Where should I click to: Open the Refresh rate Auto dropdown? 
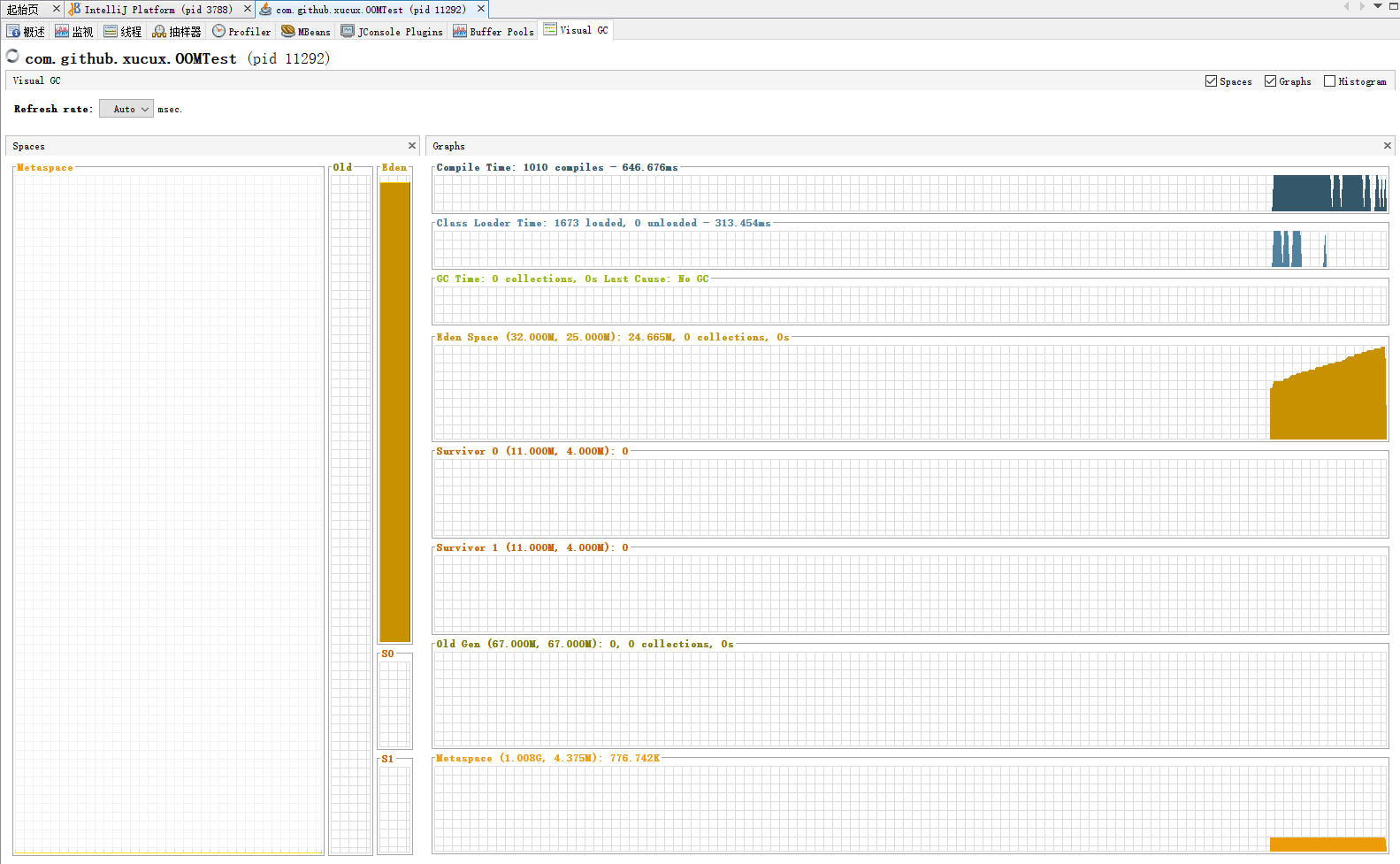click(x=126, y=109)
